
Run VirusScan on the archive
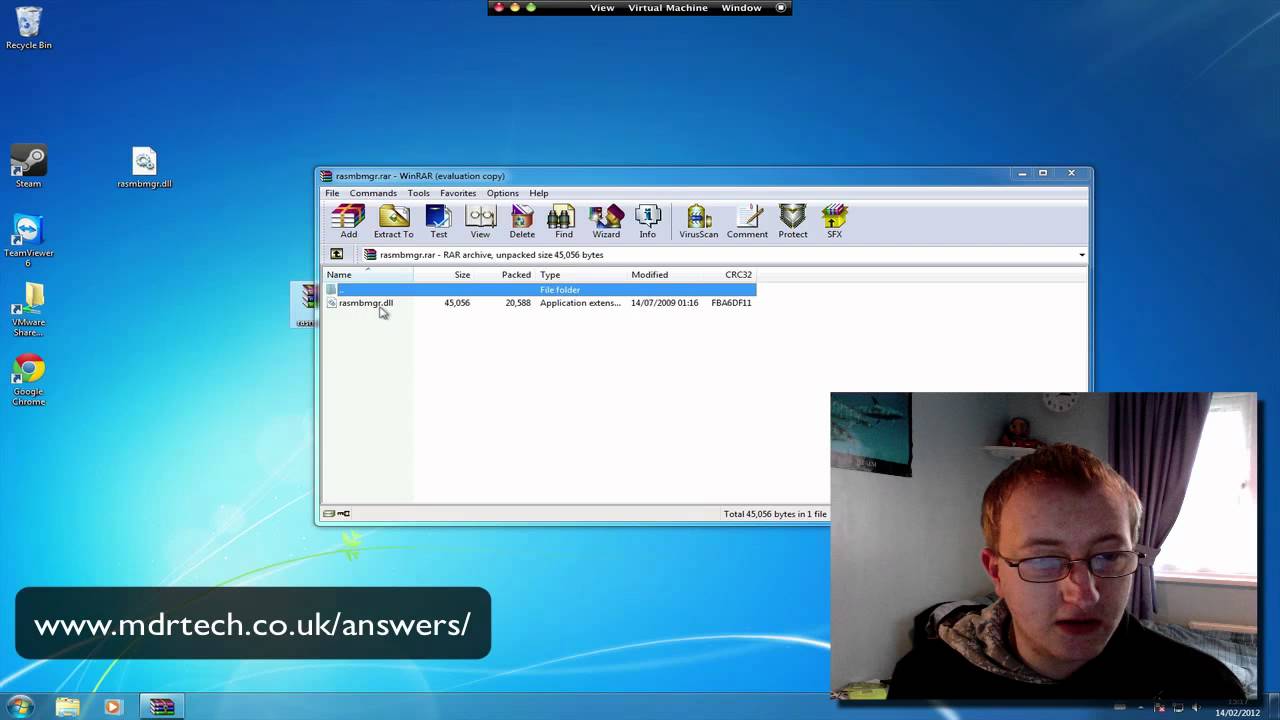tap(698, 221)
